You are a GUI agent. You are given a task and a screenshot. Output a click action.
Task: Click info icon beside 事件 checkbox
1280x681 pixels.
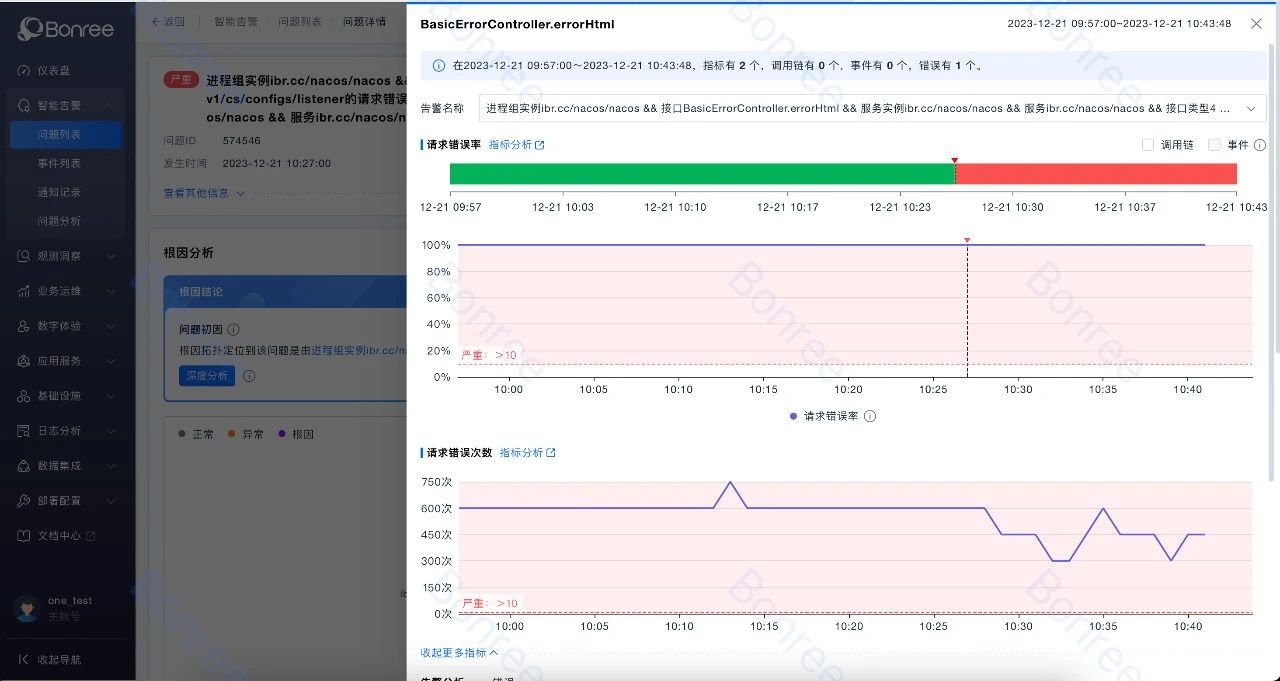click(x=1260, y=145)
